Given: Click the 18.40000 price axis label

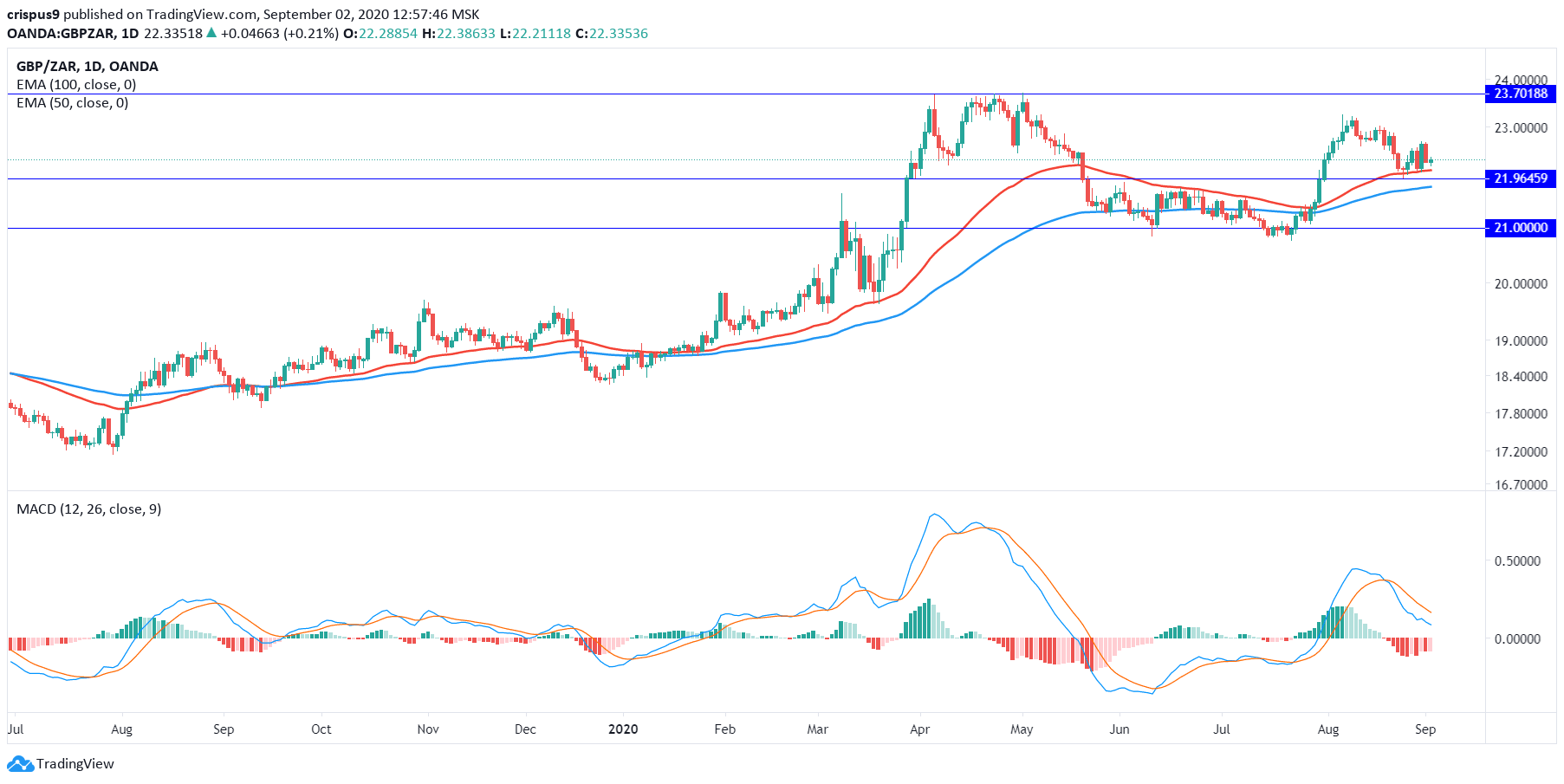Looking at the screenshot, I should click(x=1521, y=377).
